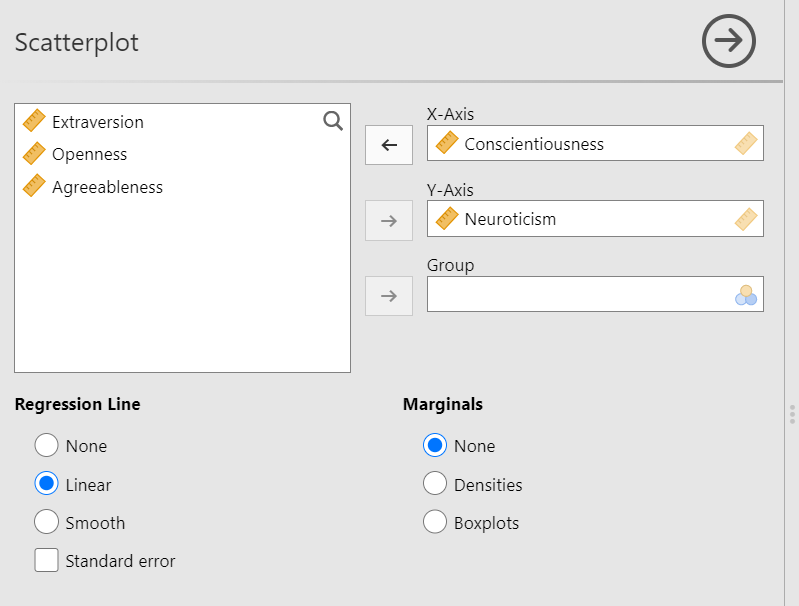This screenshot has width=799, height=606.
Task: Click the left arrow to remove X-Axis variable
Action: click(x=389, y=145)
